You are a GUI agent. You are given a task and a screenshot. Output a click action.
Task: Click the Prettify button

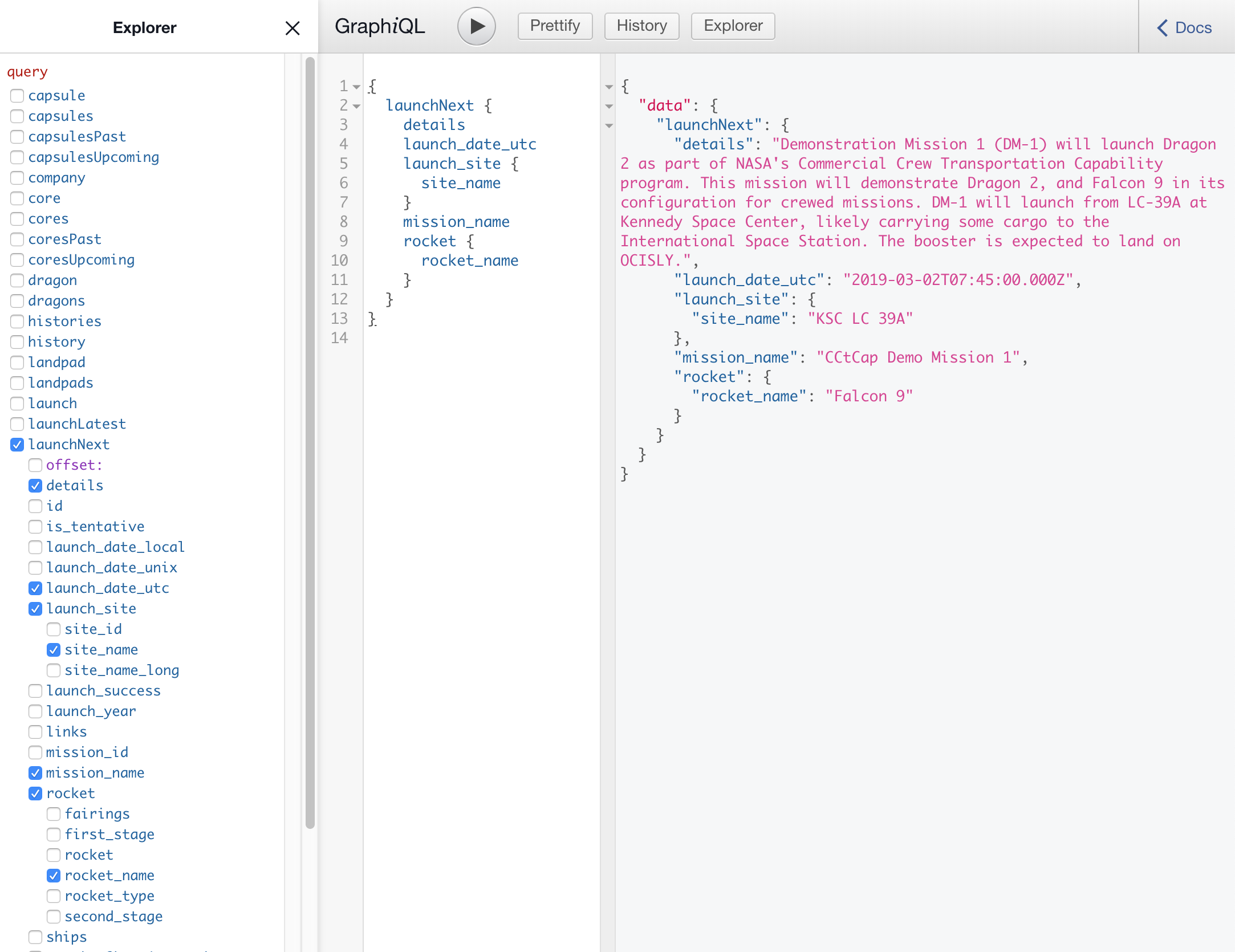pyautogui.click(x=555, y=26)
